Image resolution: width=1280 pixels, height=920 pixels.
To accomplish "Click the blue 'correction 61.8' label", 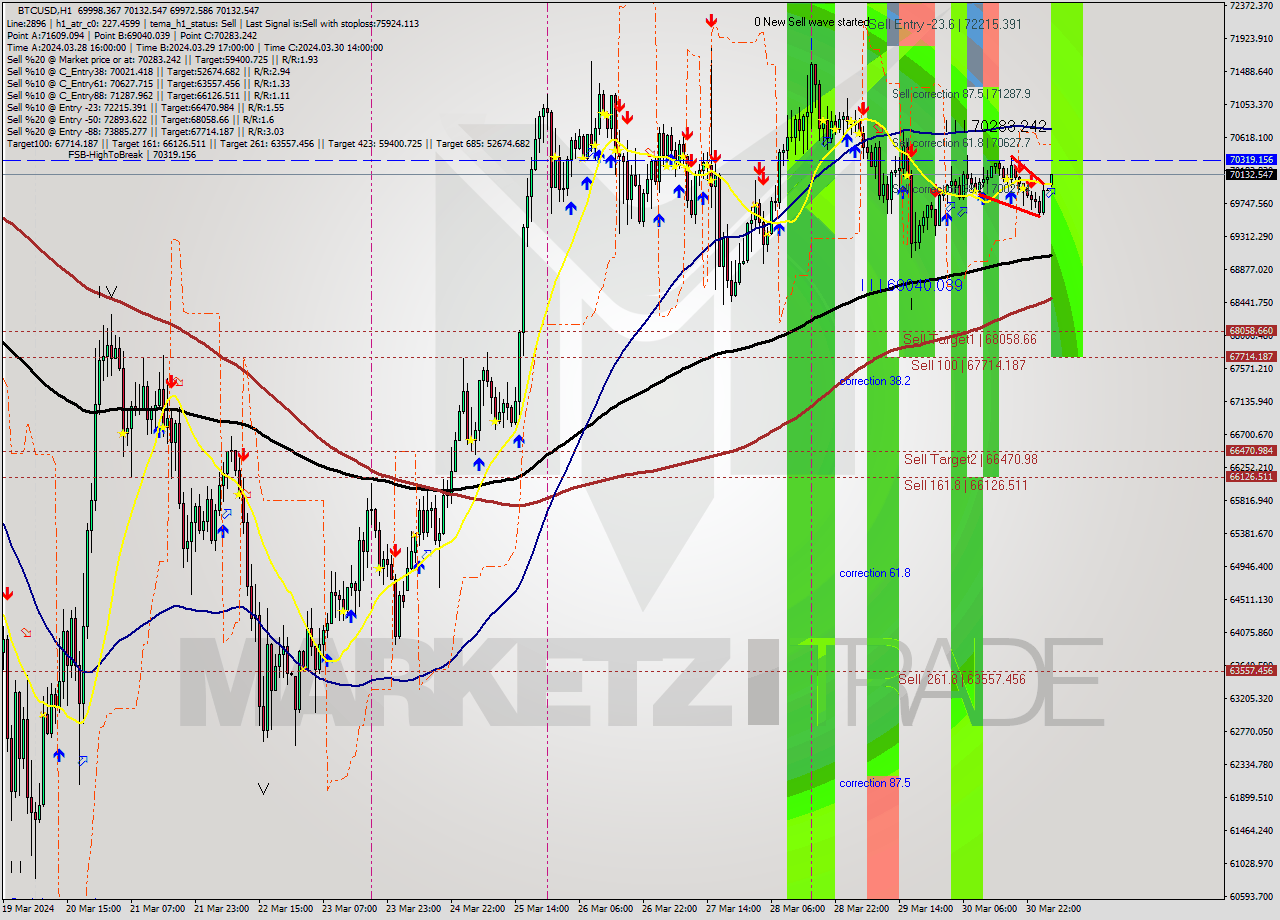I will [875, 573].
